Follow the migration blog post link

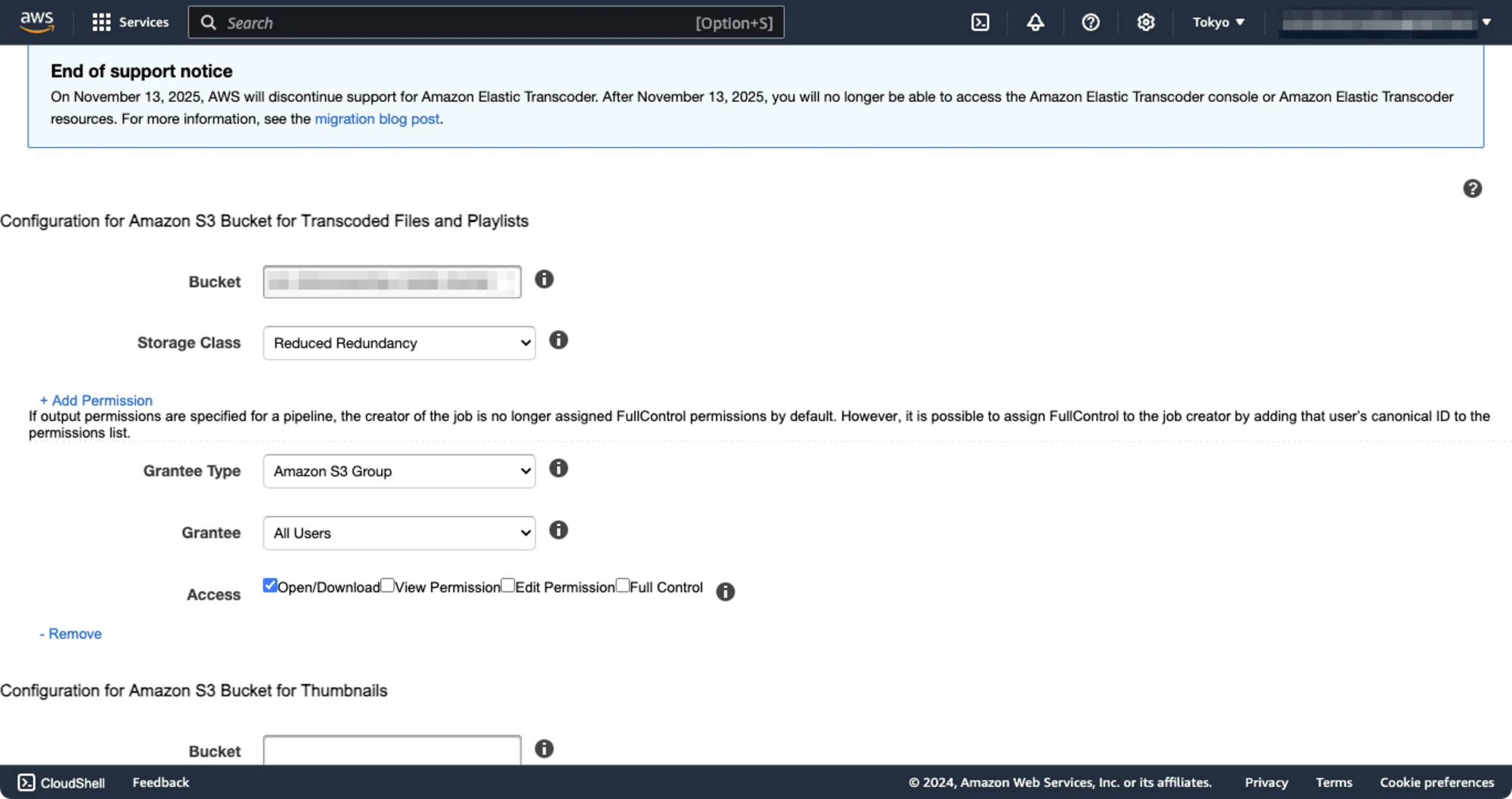[x=377, y=119]
